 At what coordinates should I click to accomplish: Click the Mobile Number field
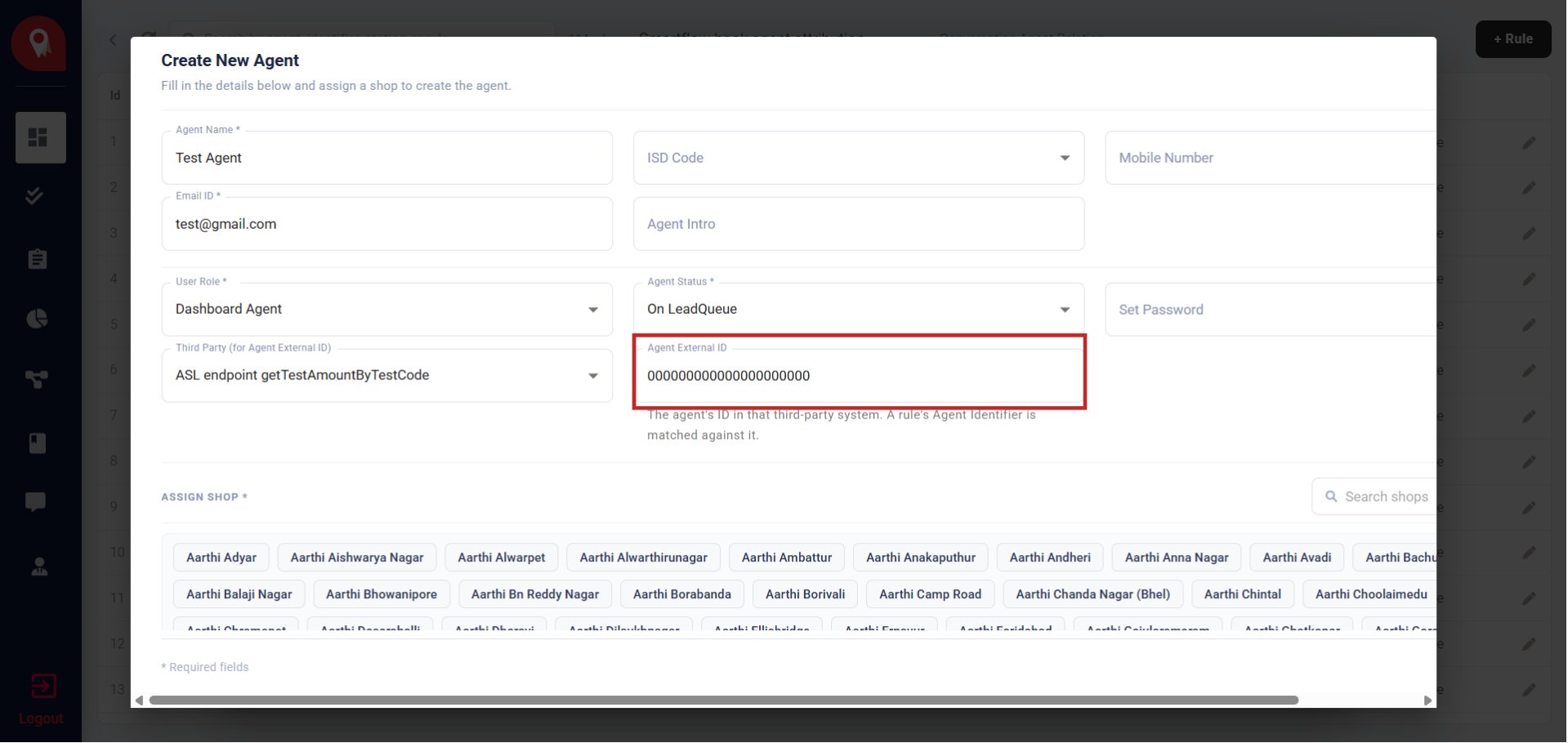pyautogui.click(x=1271, y=158)
